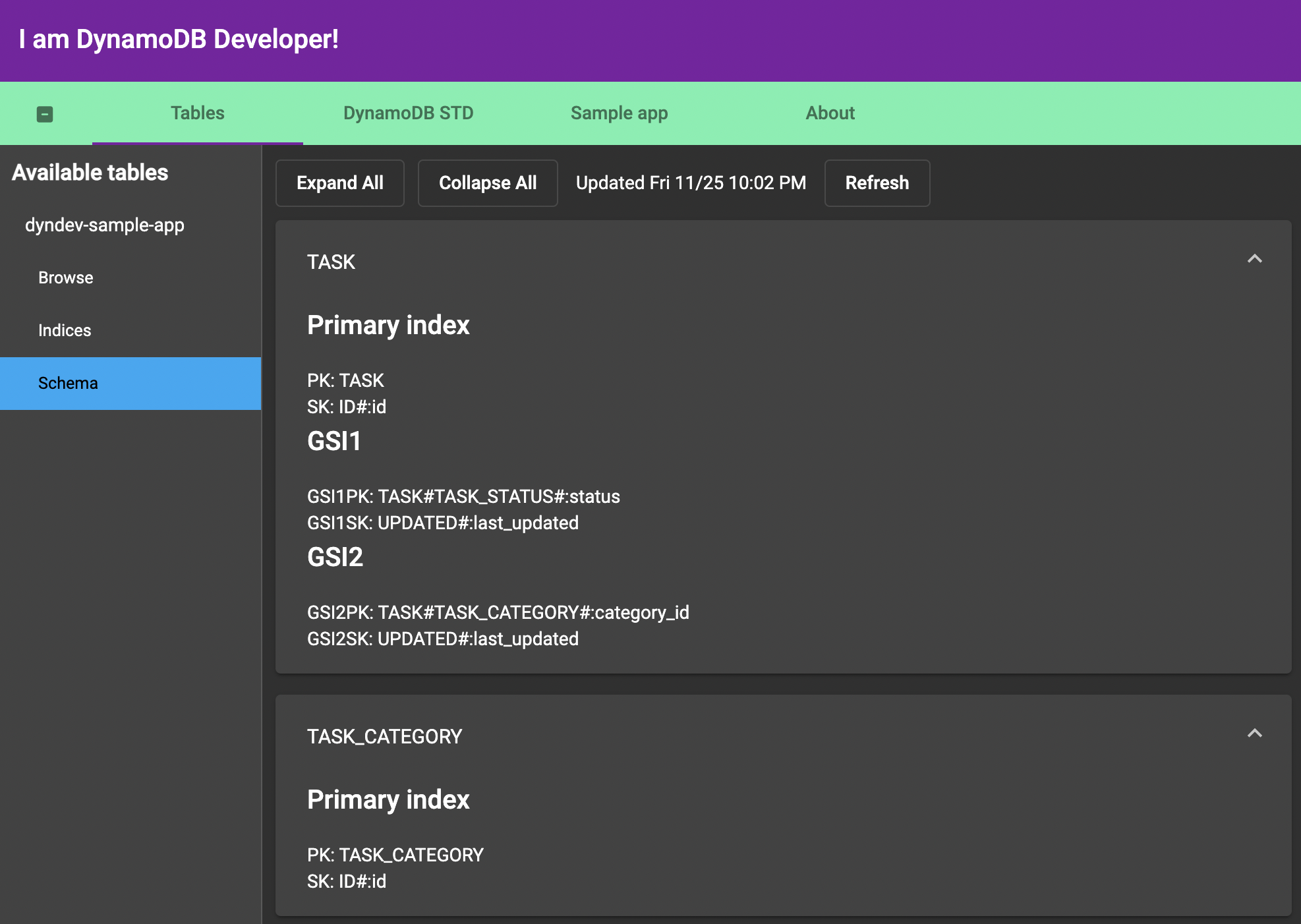This screenshot has width=1301, height=924.
Task: Open the Indices section in the sidebar
Action: tap(65, 331)
